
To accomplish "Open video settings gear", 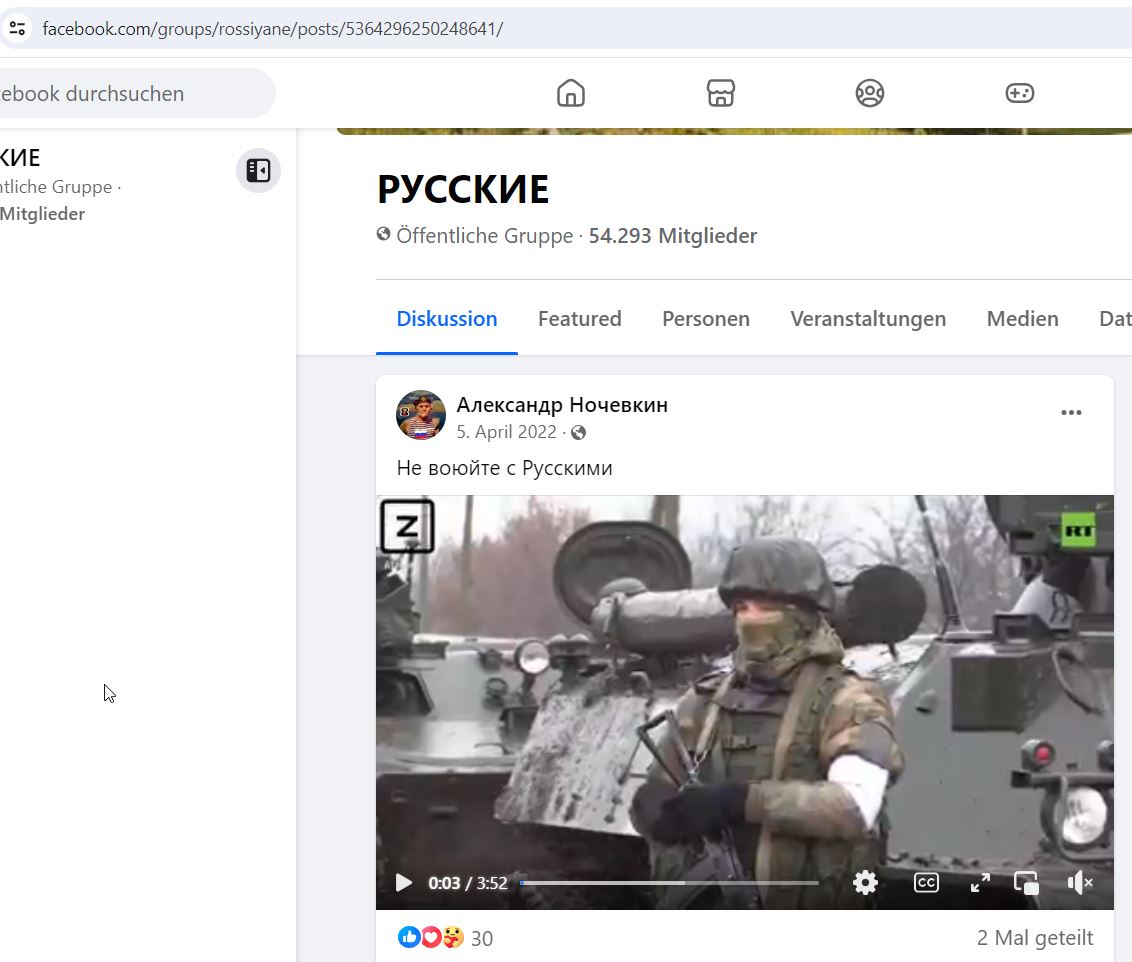I will pos(865,883).
